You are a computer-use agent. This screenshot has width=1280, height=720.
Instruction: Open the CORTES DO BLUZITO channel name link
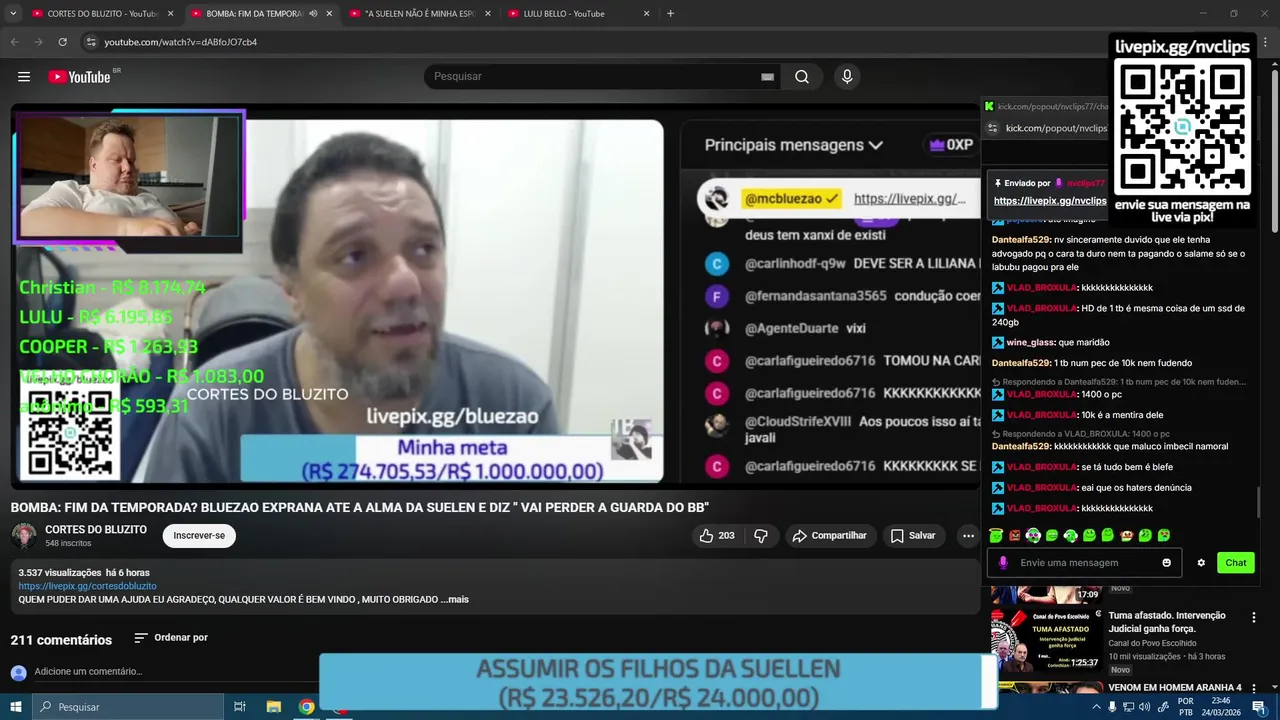coord(96,530)
